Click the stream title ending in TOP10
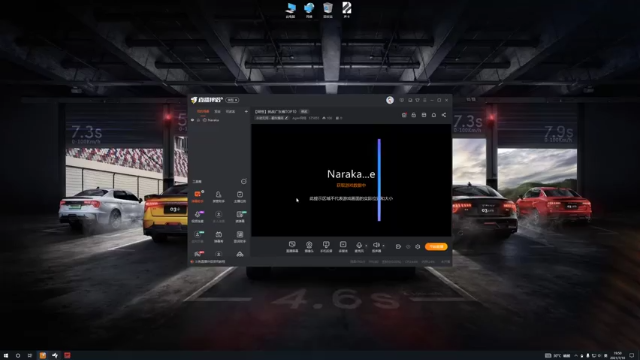The image size is (640, 360). [276, 111]
